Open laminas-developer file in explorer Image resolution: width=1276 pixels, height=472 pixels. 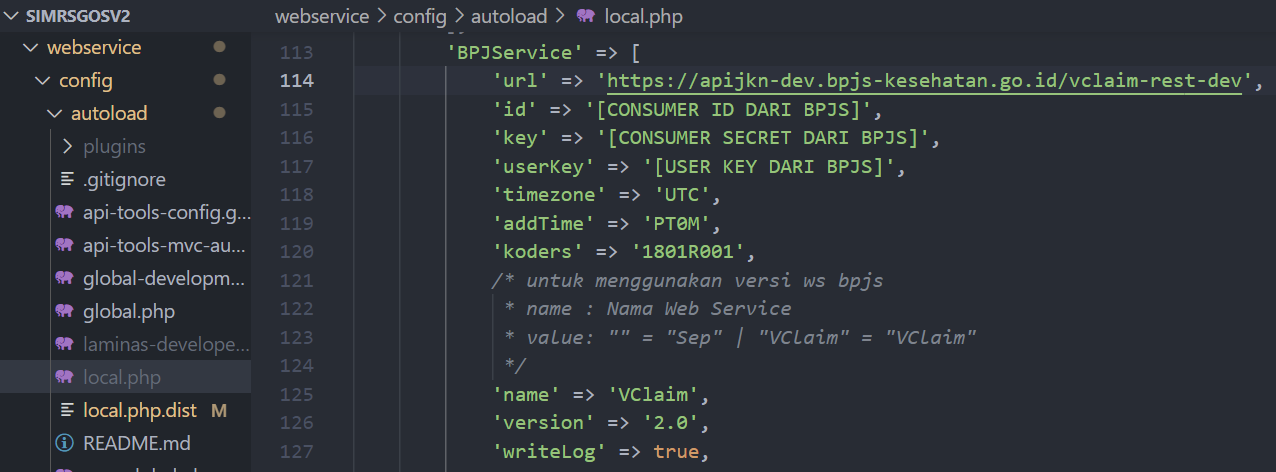166,345
